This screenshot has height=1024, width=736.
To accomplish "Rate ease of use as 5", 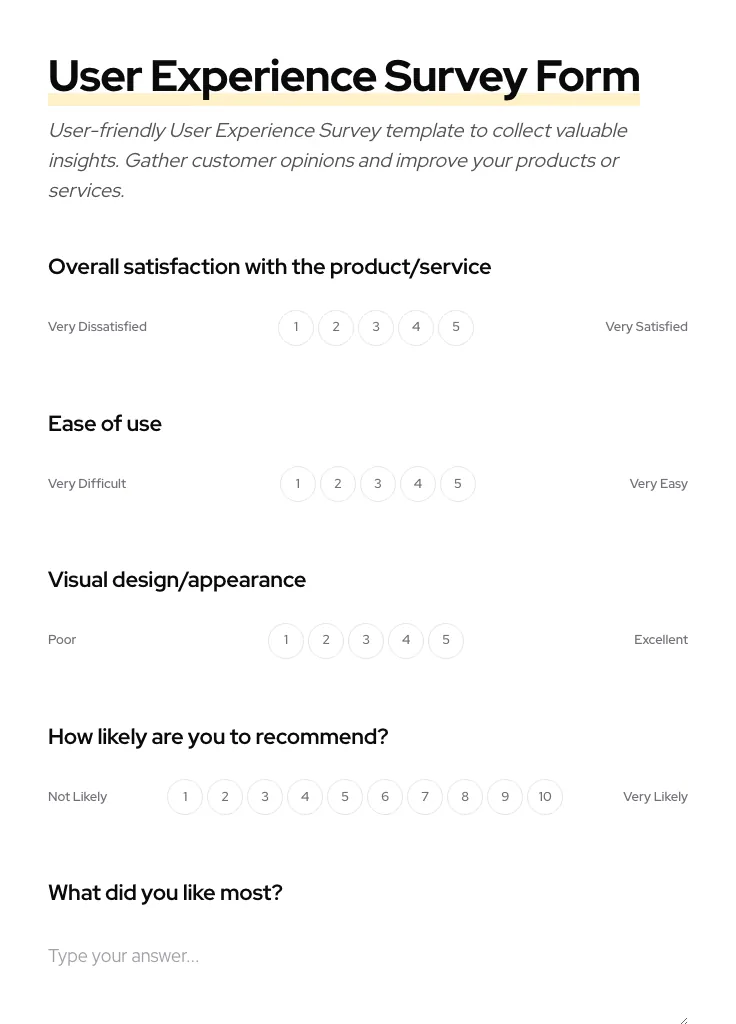I will tap(457, 483).
